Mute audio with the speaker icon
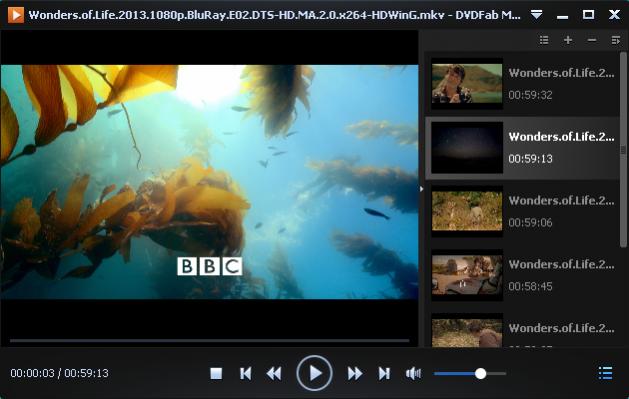 413,374
